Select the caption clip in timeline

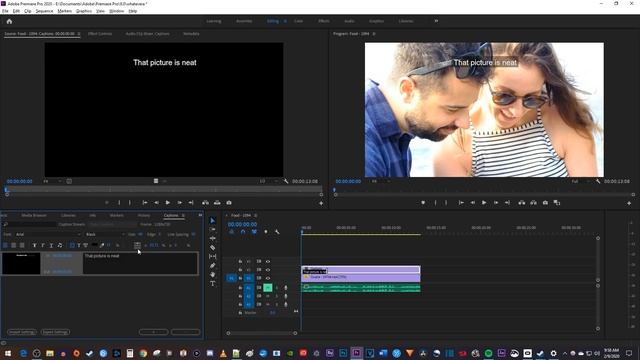(x=360, y=270)
